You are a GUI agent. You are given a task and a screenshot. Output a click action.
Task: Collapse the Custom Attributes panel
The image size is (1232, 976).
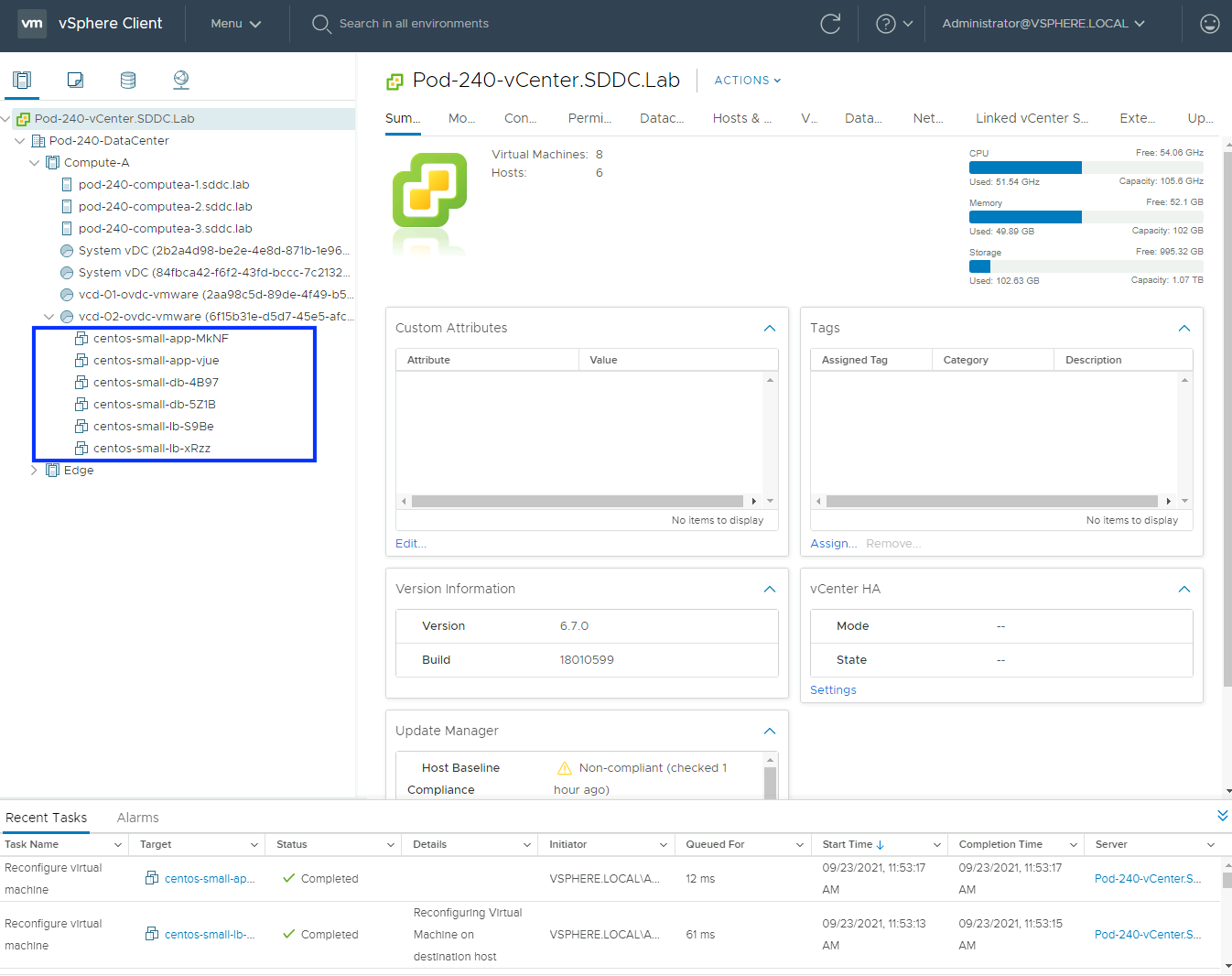(x=769, y=328)
